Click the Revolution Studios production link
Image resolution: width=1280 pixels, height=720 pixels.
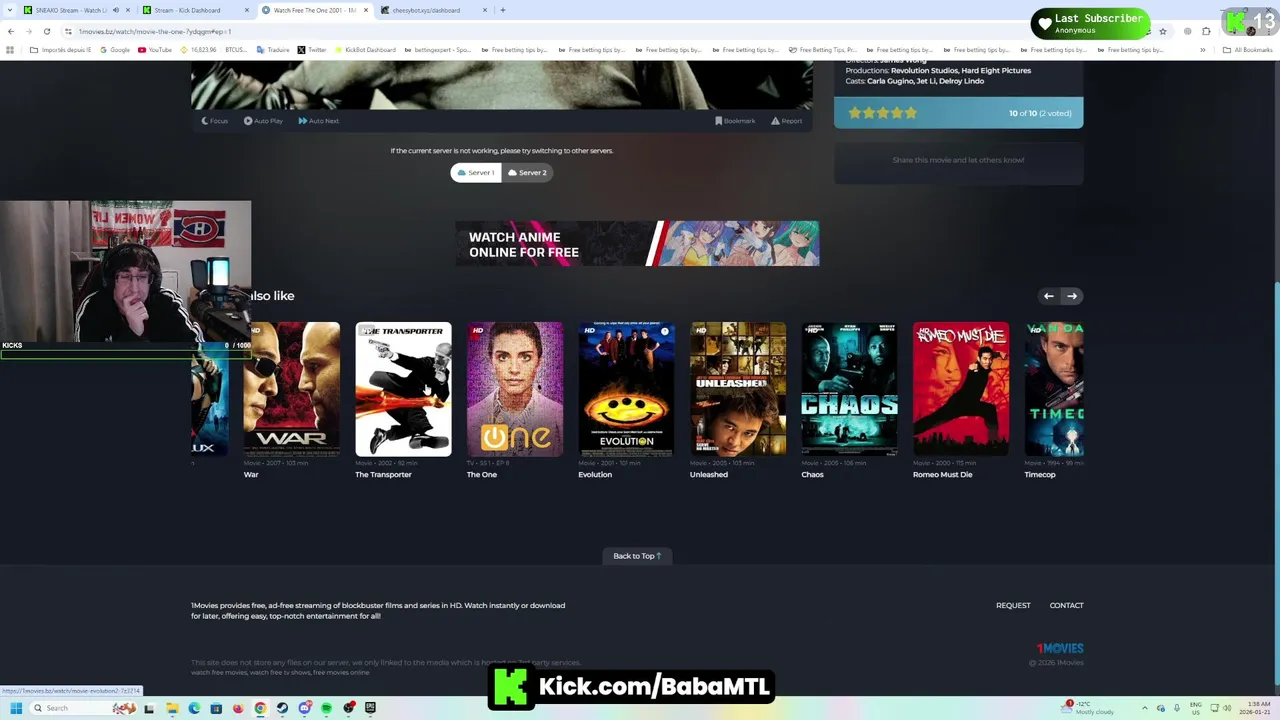click(x=924, y=71)
